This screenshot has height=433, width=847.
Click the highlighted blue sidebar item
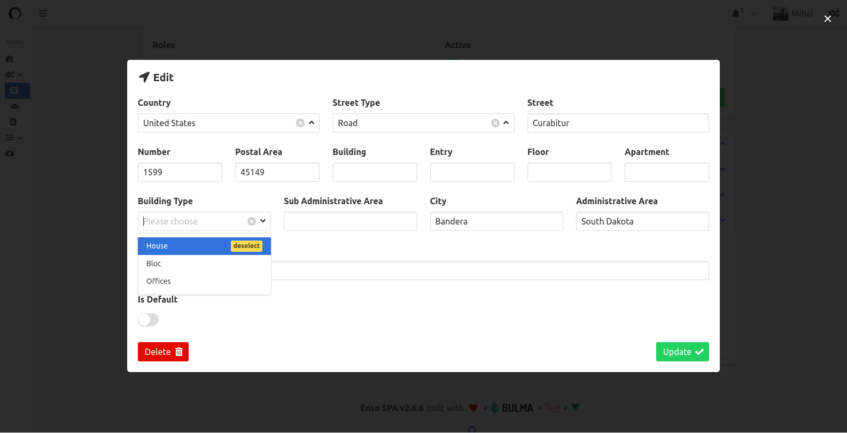click(17, 91)
